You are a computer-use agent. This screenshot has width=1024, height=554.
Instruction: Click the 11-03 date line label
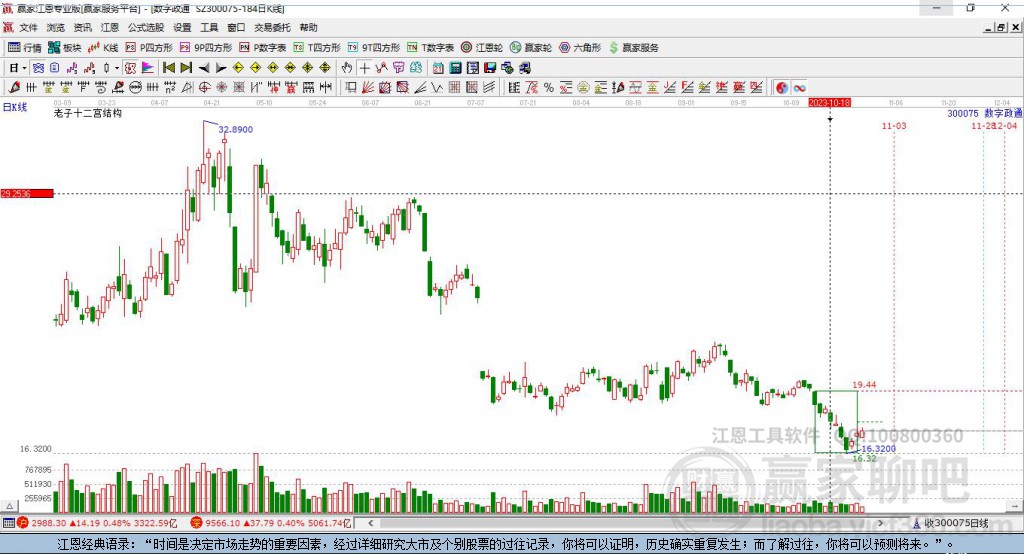click(894, 125)
